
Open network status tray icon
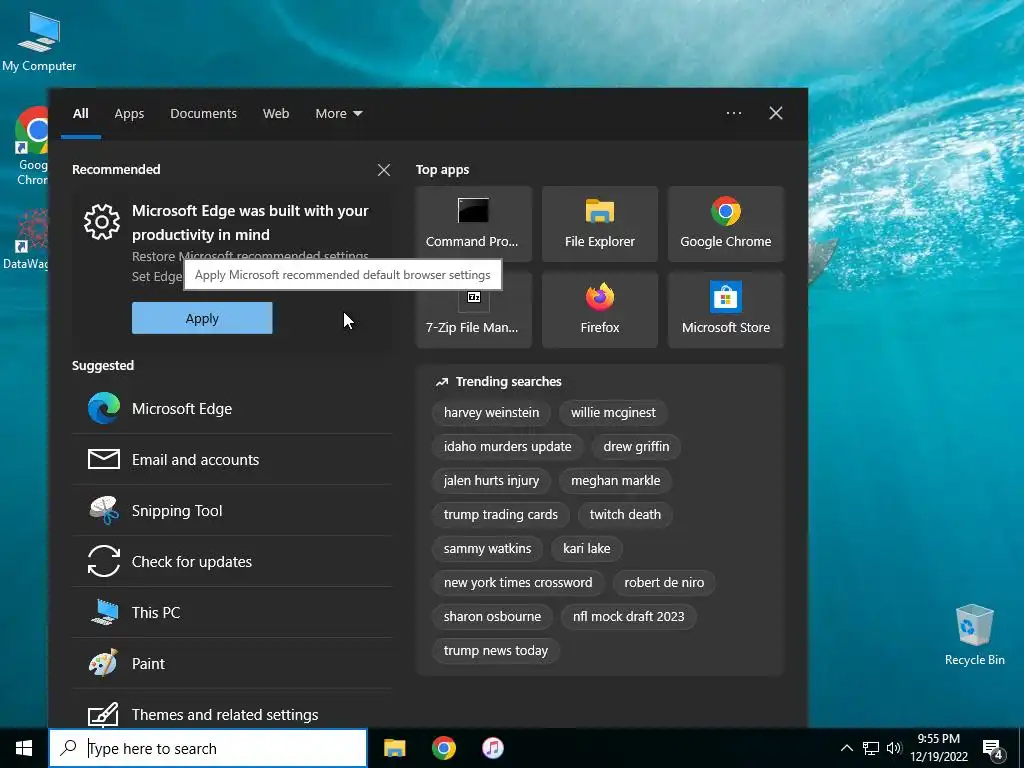coord(871,748)
